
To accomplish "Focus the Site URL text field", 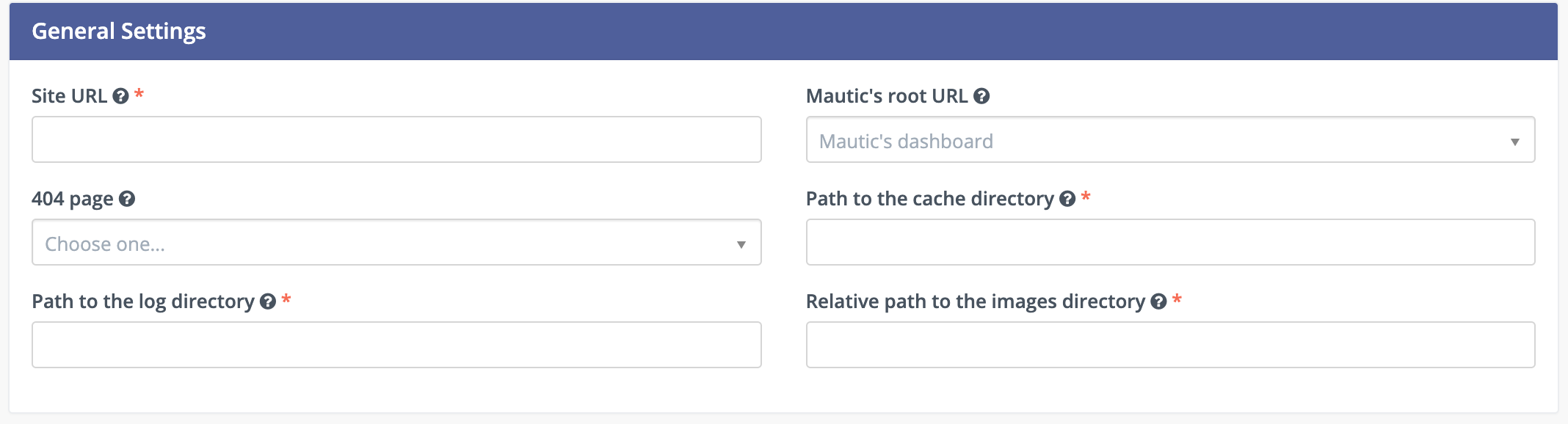I will (396, 139).
